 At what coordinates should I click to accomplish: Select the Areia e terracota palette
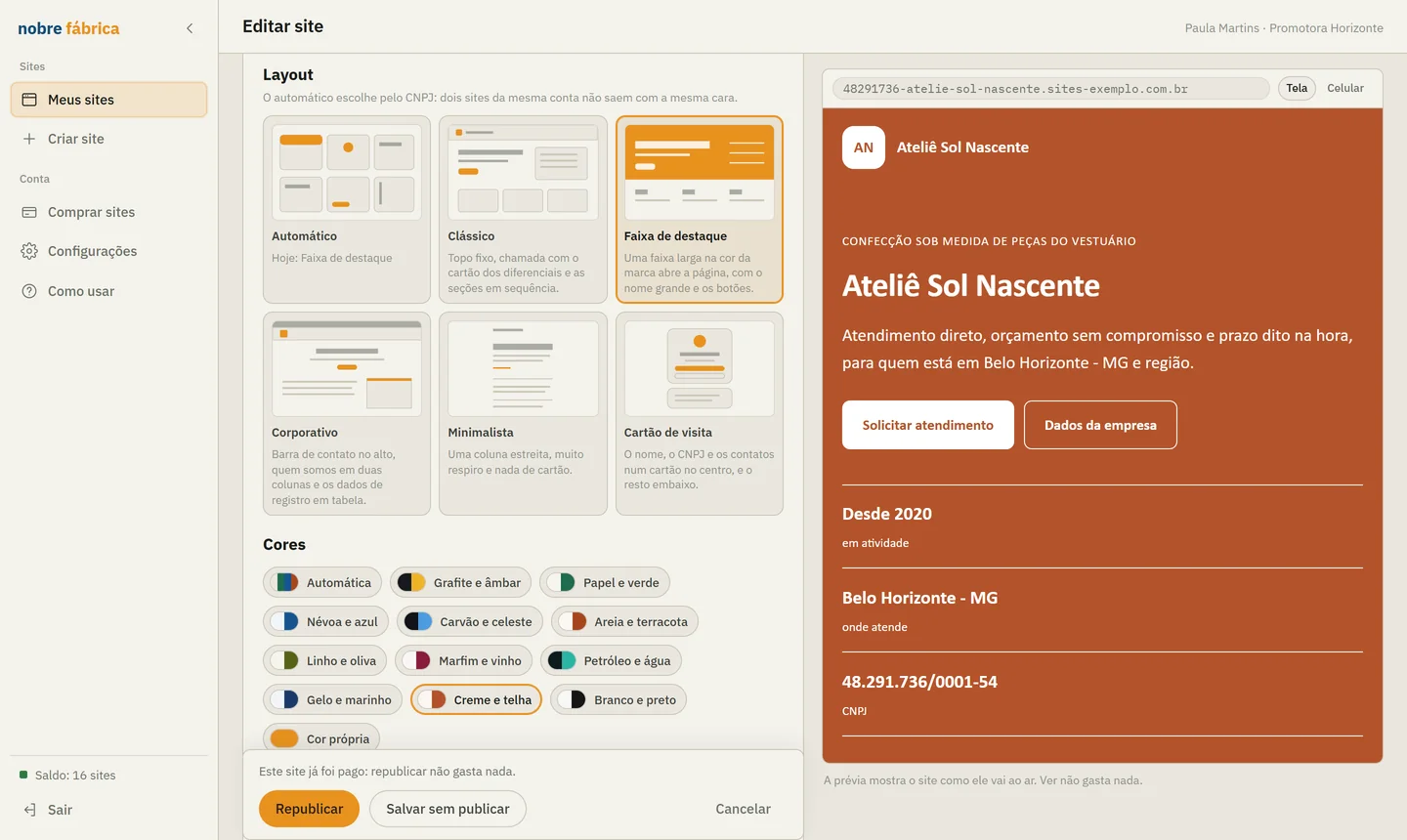coord(625,622)
